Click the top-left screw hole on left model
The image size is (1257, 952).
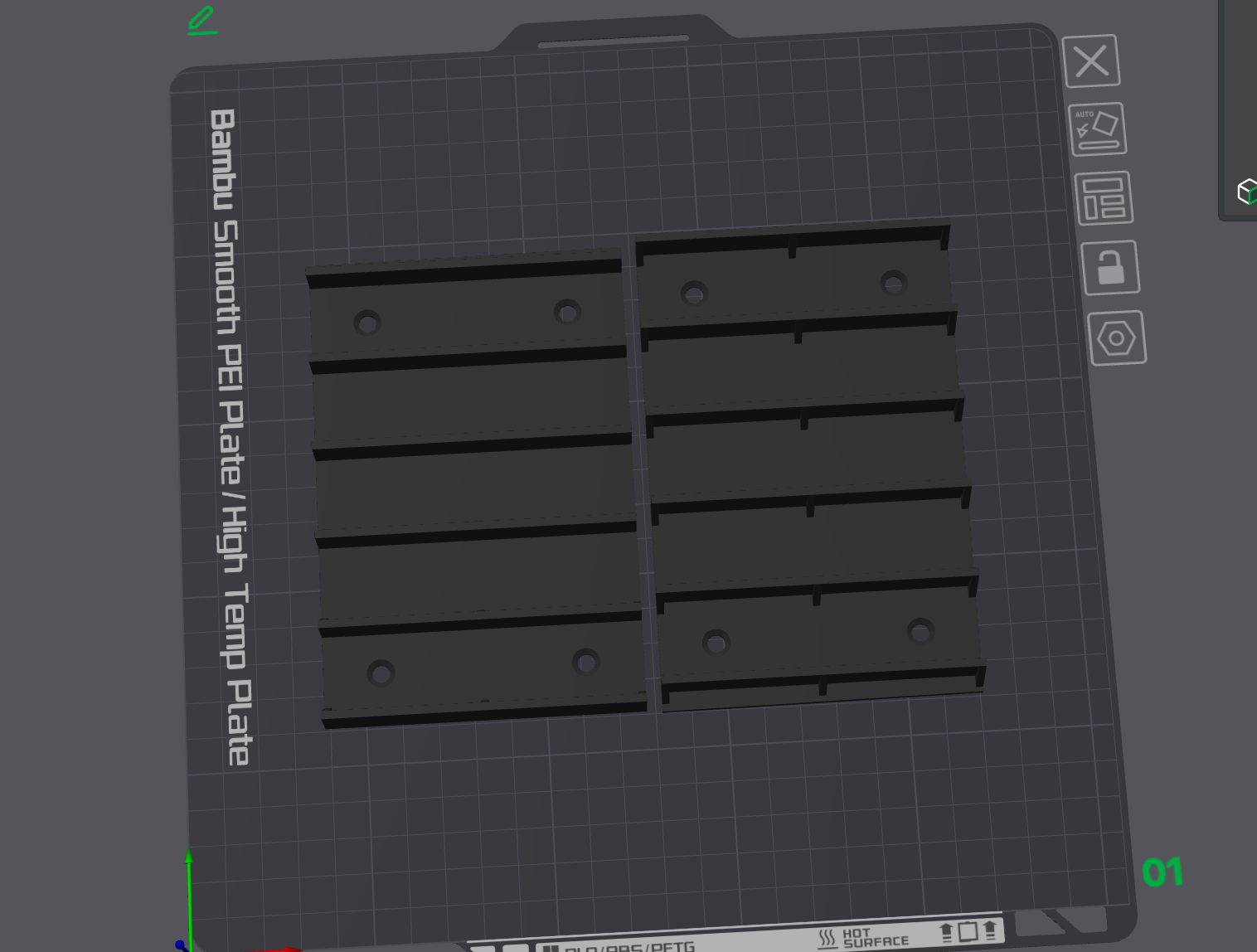coord(367,323)
